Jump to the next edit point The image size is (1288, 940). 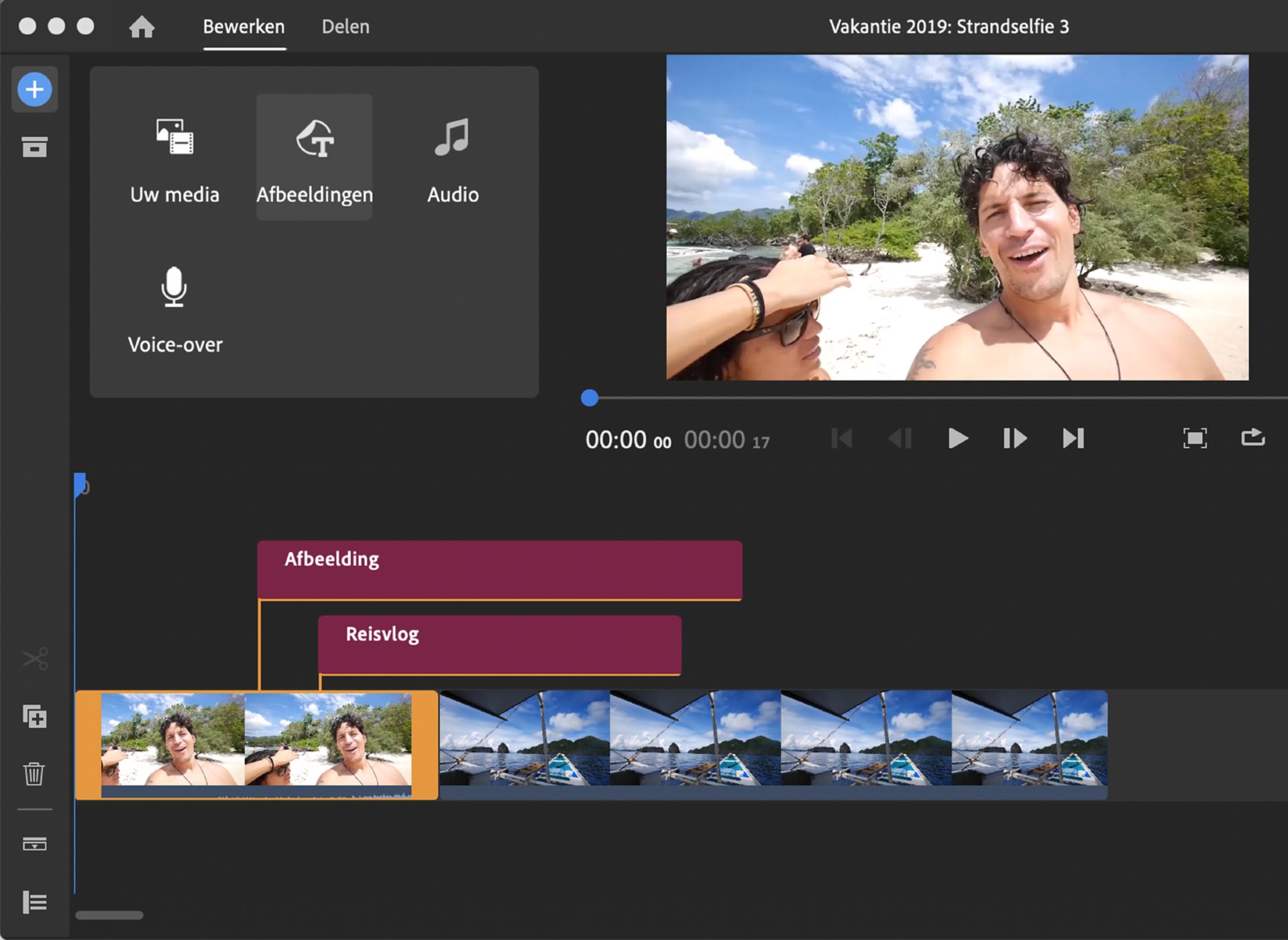(x=1073, y=439)
